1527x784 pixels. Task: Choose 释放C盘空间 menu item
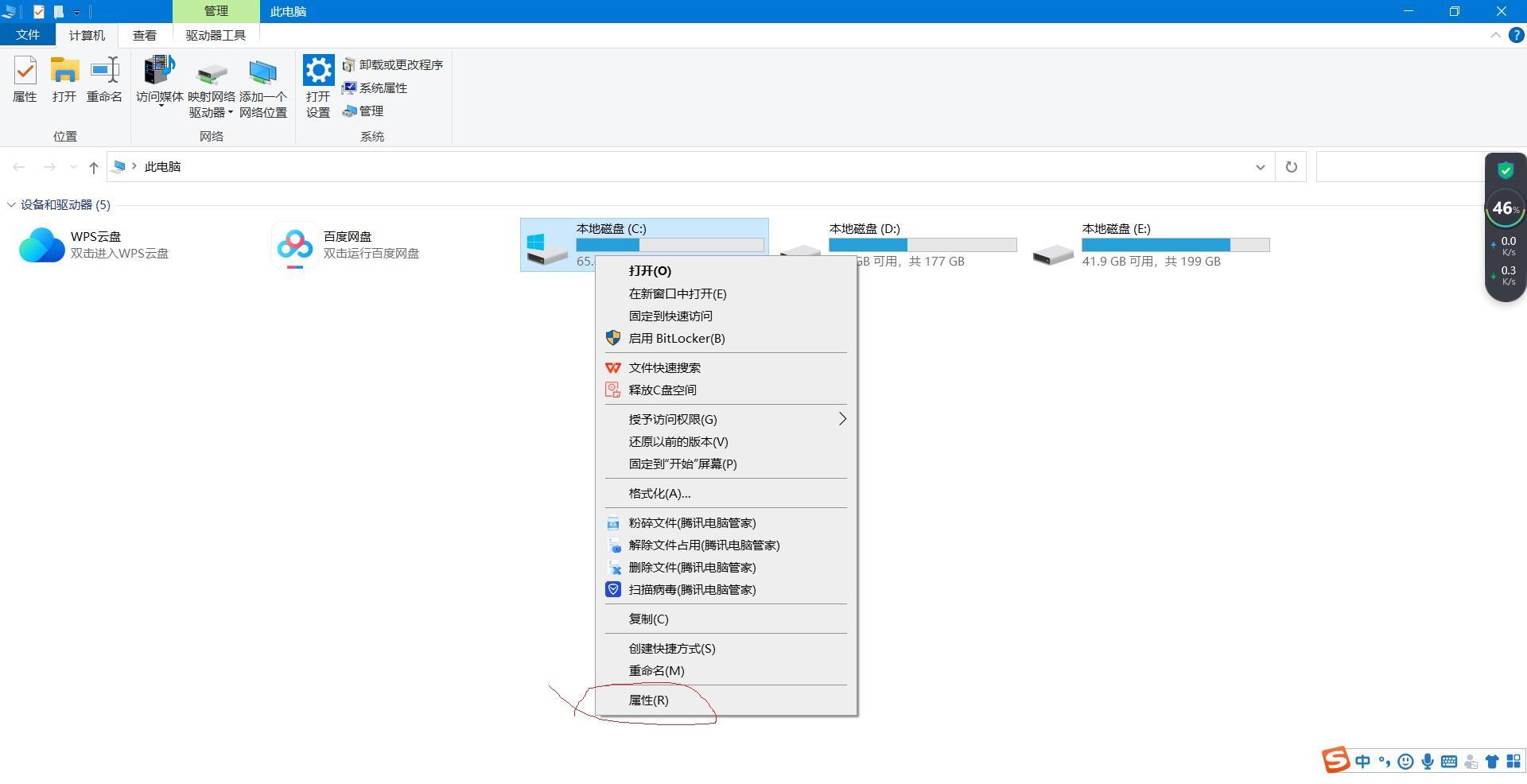pos(726,390)
